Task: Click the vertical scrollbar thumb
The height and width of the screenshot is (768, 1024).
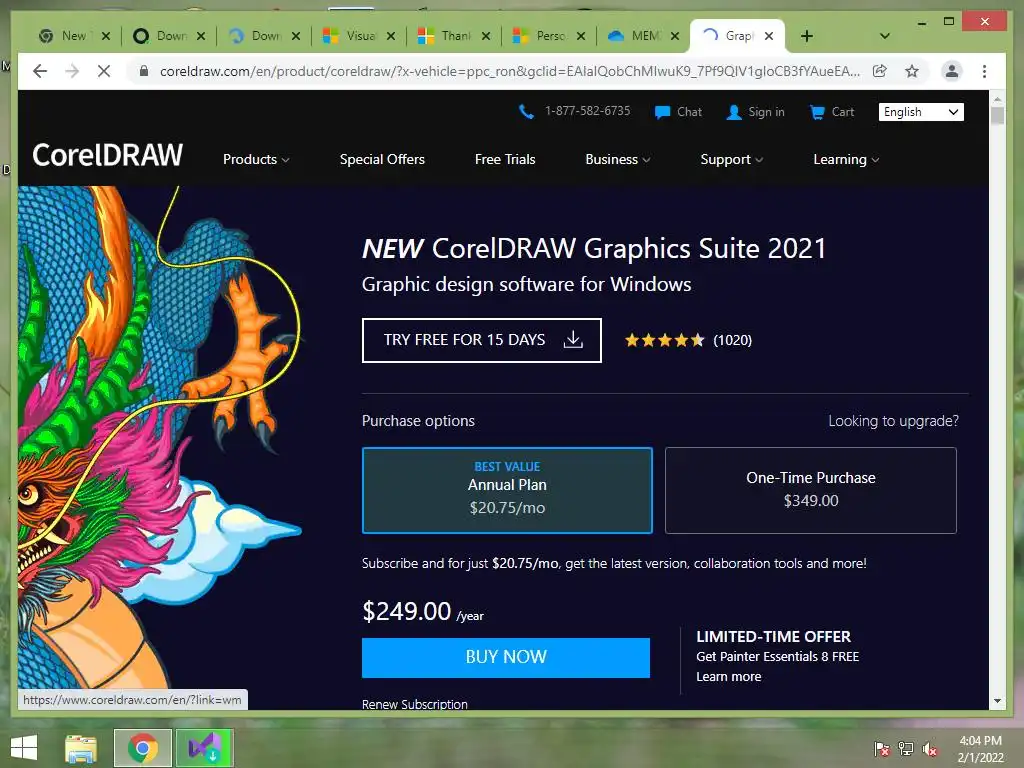Action: [x=997, y=116]
